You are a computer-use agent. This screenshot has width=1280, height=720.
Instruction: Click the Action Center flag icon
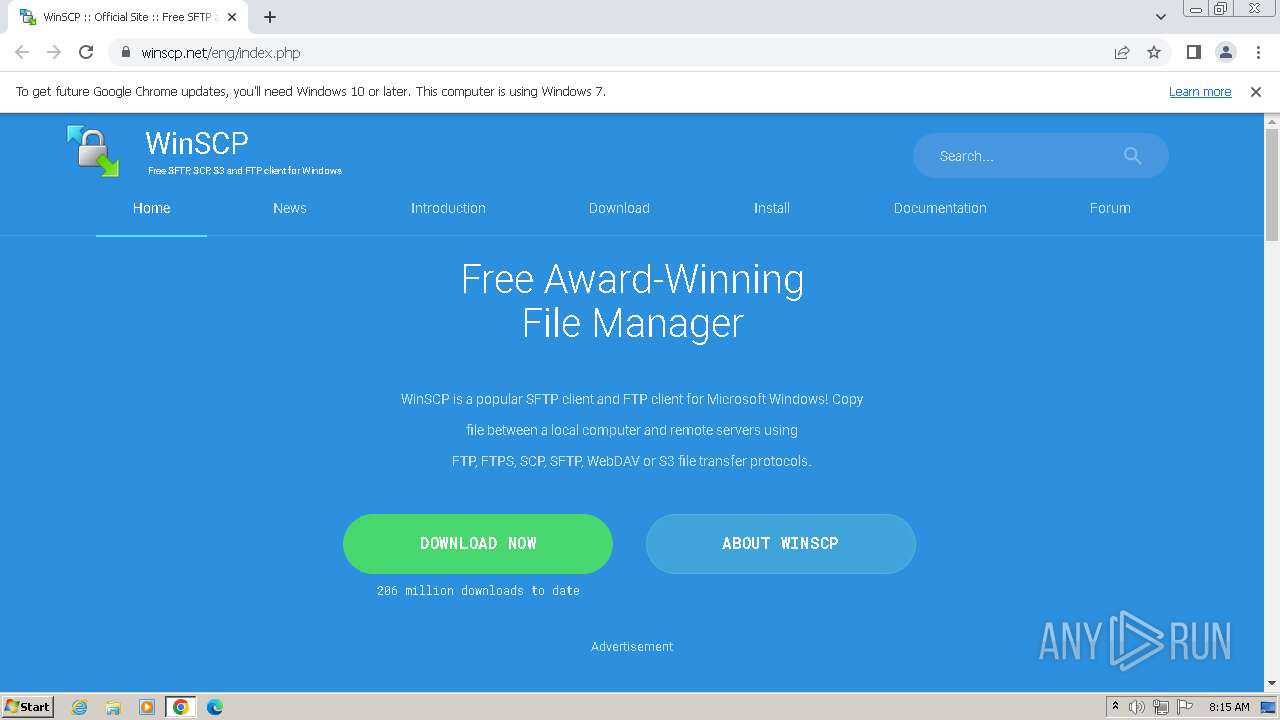point(1184,707)
